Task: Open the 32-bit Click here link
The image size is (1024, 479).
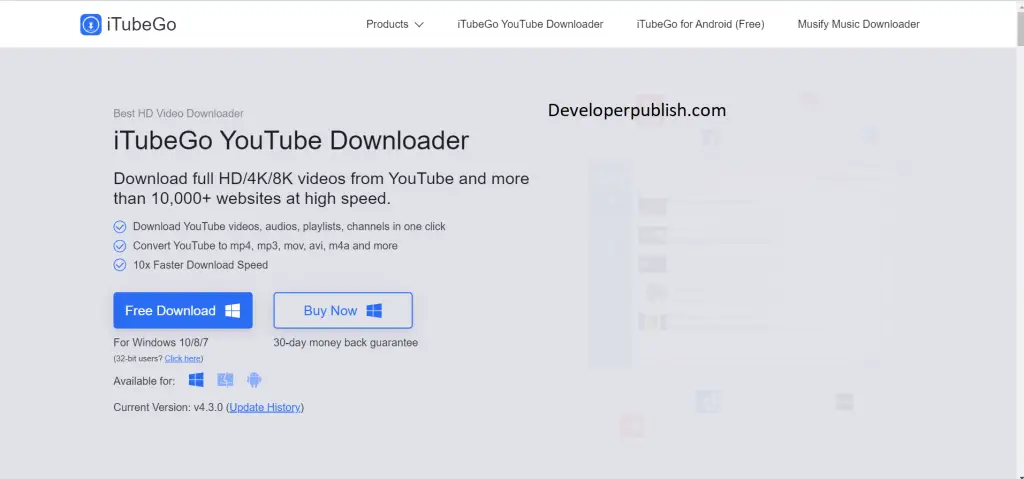Action: pyautogui.click(x=183, y=359)
